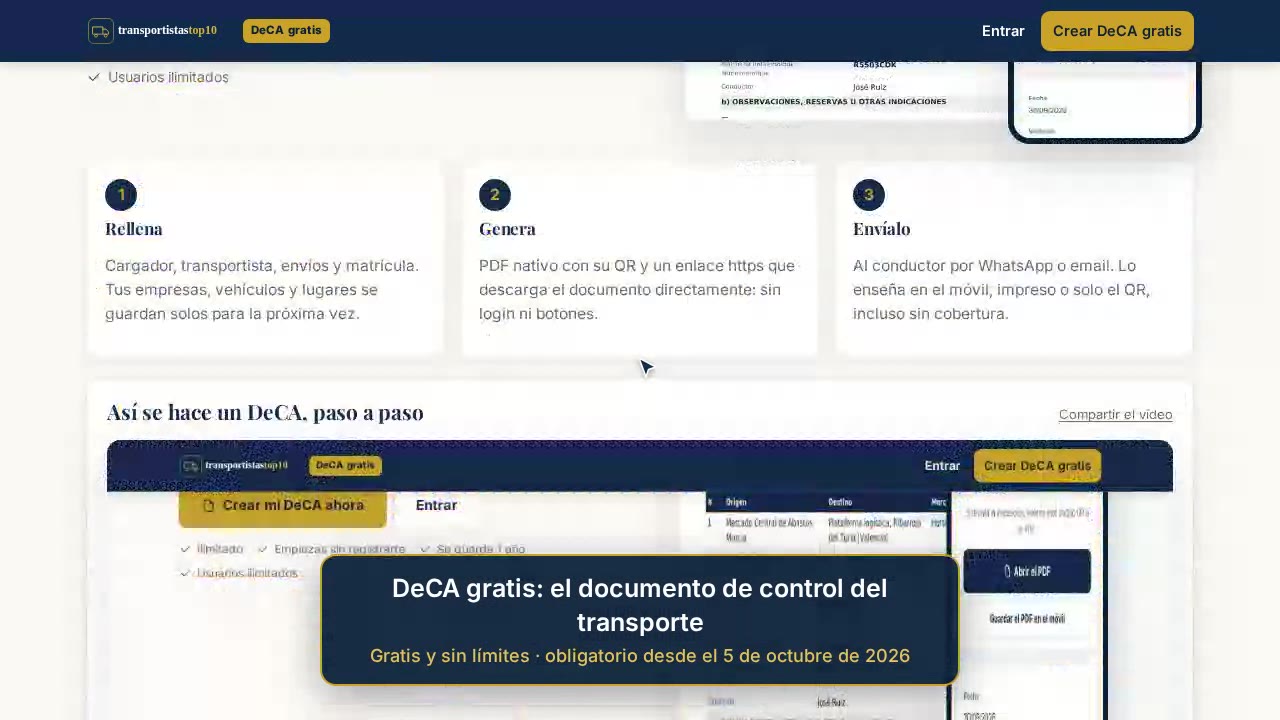
Task: Click the heading "Así se hace un DeCA, paso a paso"
Action: point(265,413)
